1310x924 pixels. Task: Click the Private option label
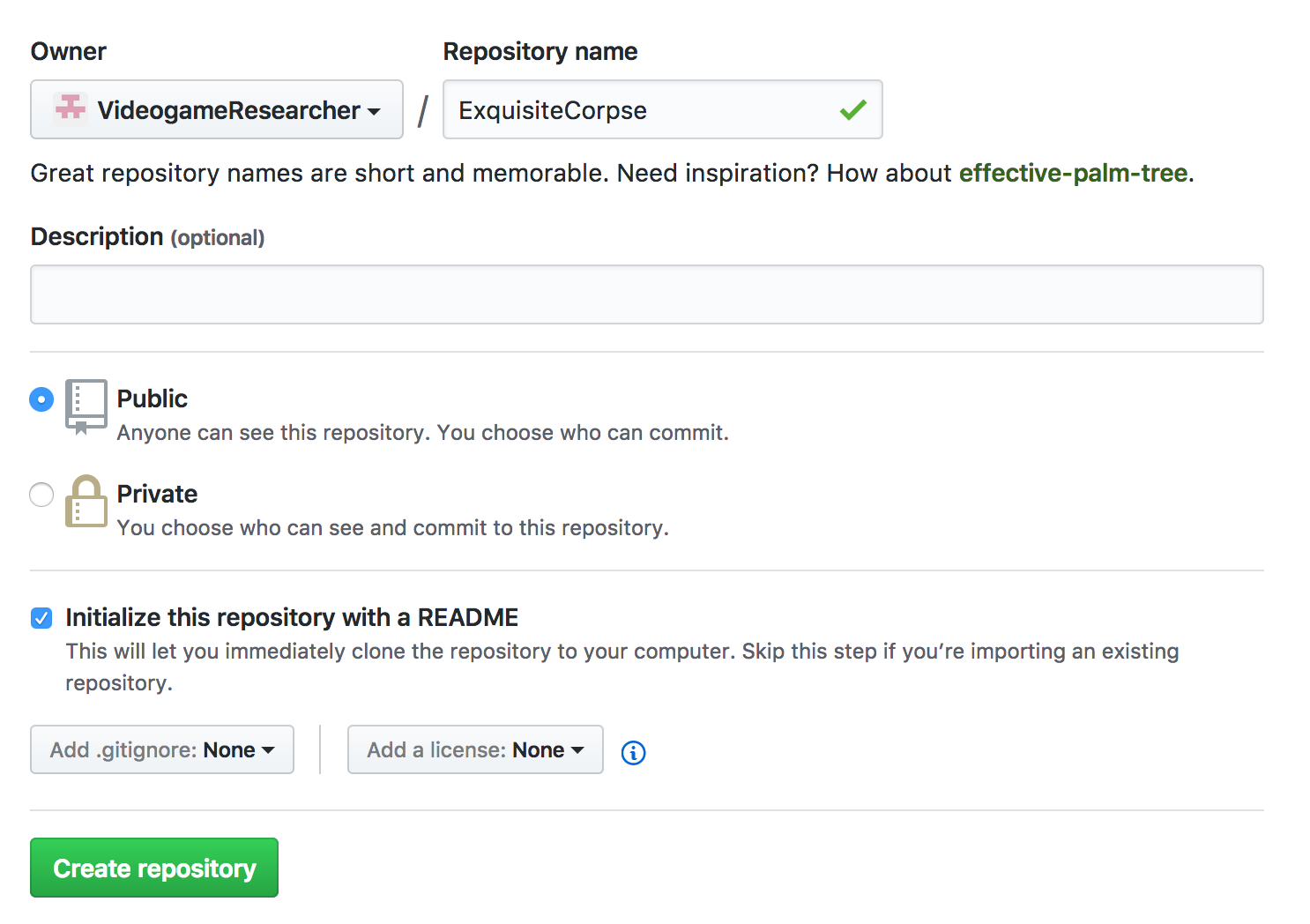[x=157, y=494]
